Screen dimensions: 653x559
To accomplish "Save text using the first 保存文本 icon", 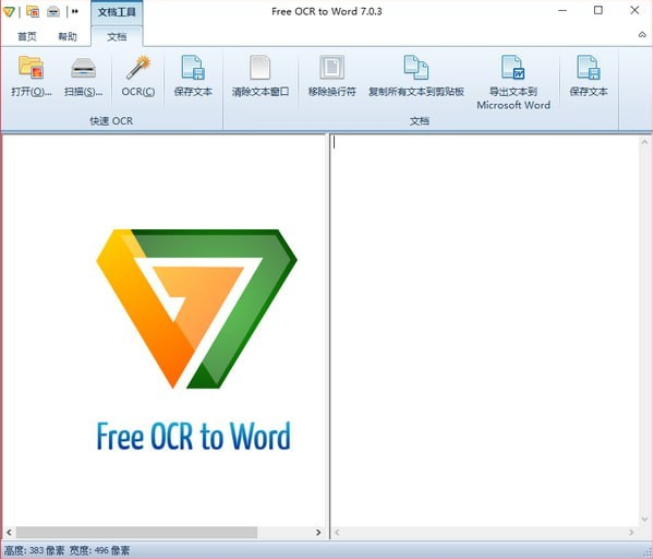I will [193, 77].
